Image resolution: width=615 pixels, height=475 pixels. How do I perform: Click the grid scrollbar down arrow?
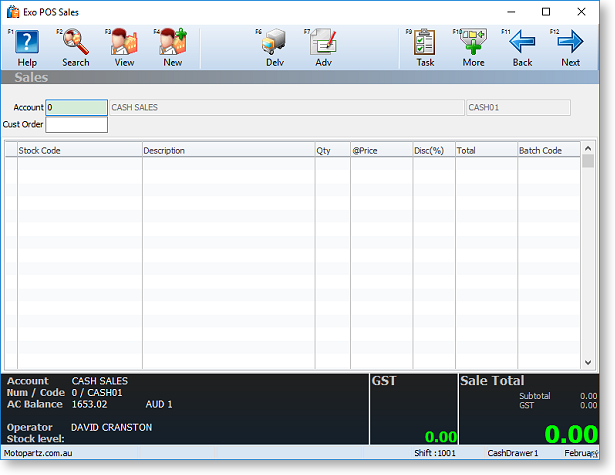588,363
